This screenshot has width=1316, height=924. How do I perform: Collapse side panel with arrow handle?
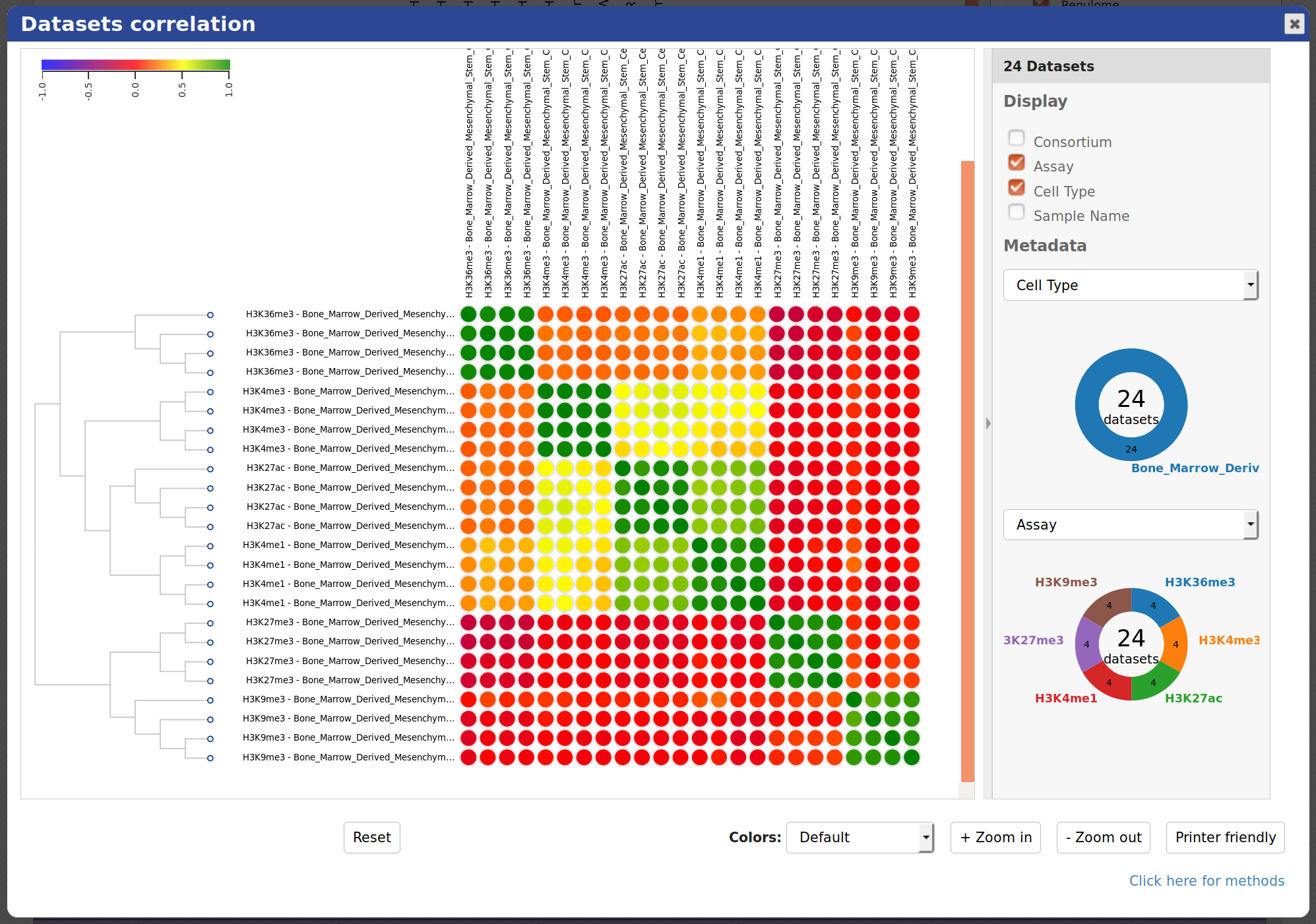pos(987,423)
